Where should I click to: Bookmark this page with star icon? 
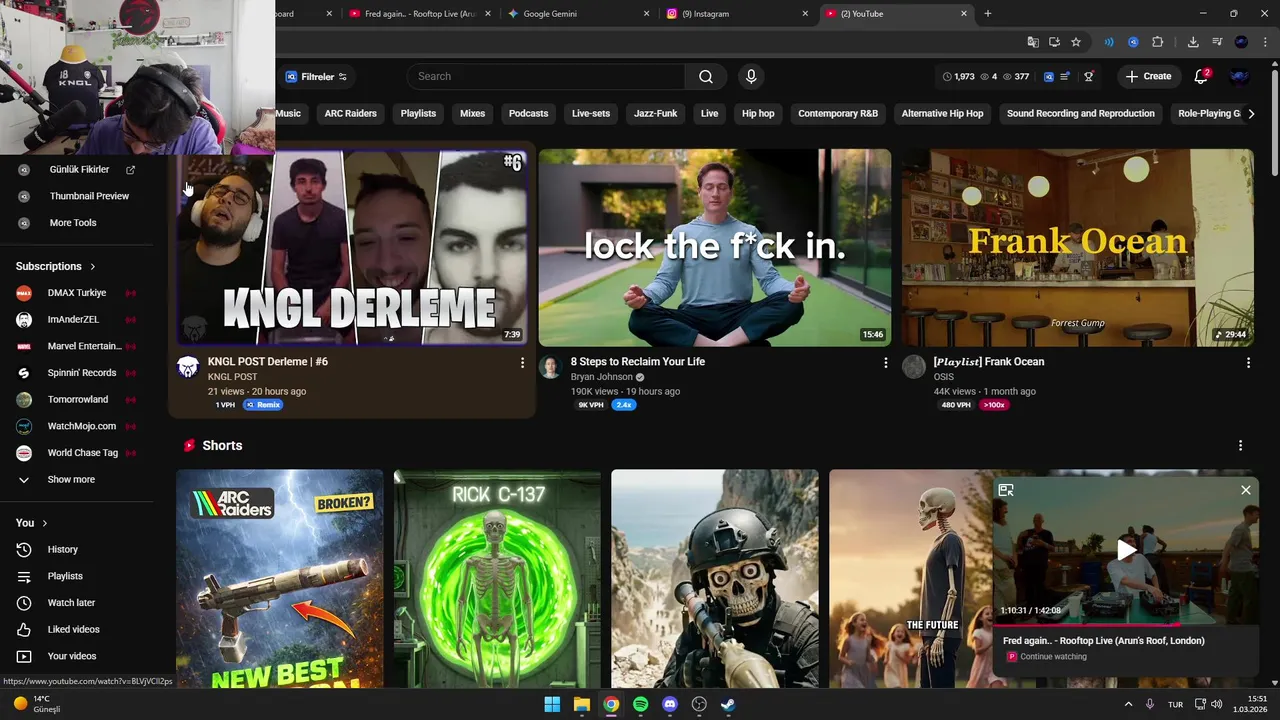[x=1076, y=42]
